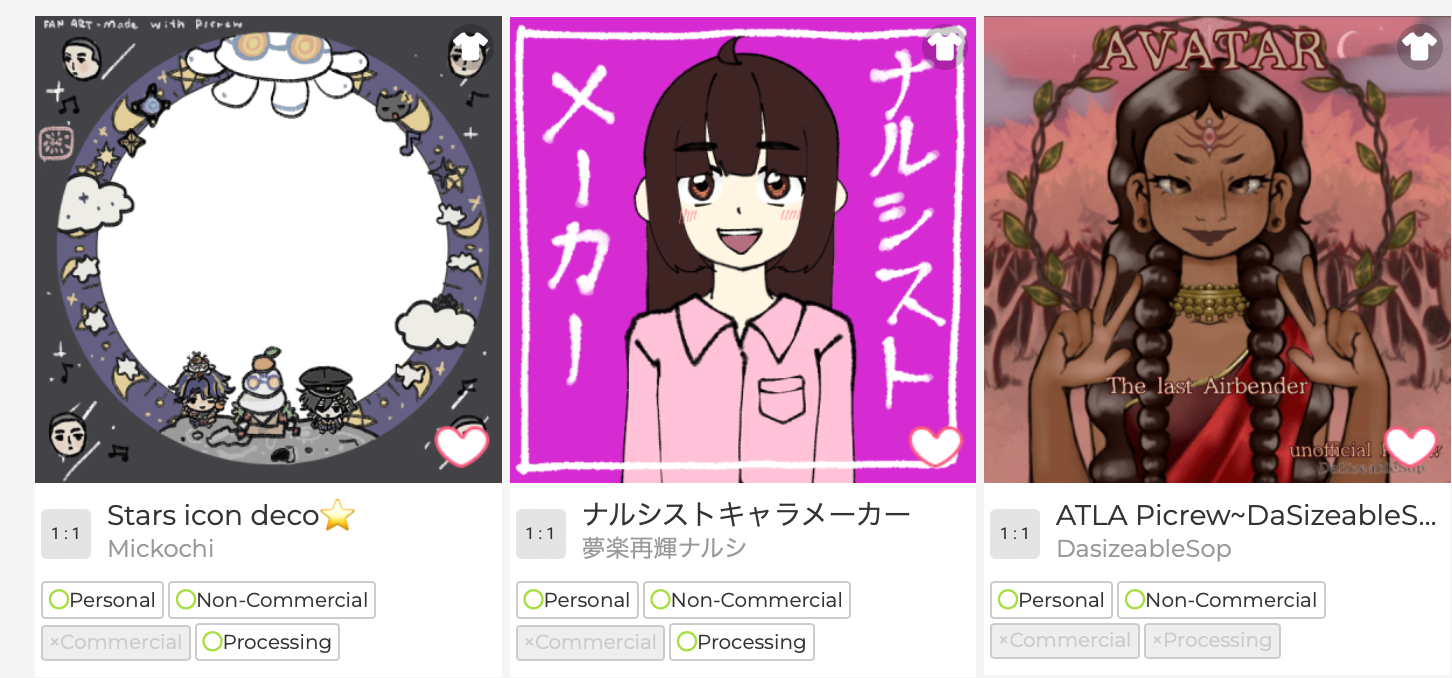Click the 1:1 ratio badge beside Stars icon deco
Screen dimensions: 1452x678
pos(66,533)
